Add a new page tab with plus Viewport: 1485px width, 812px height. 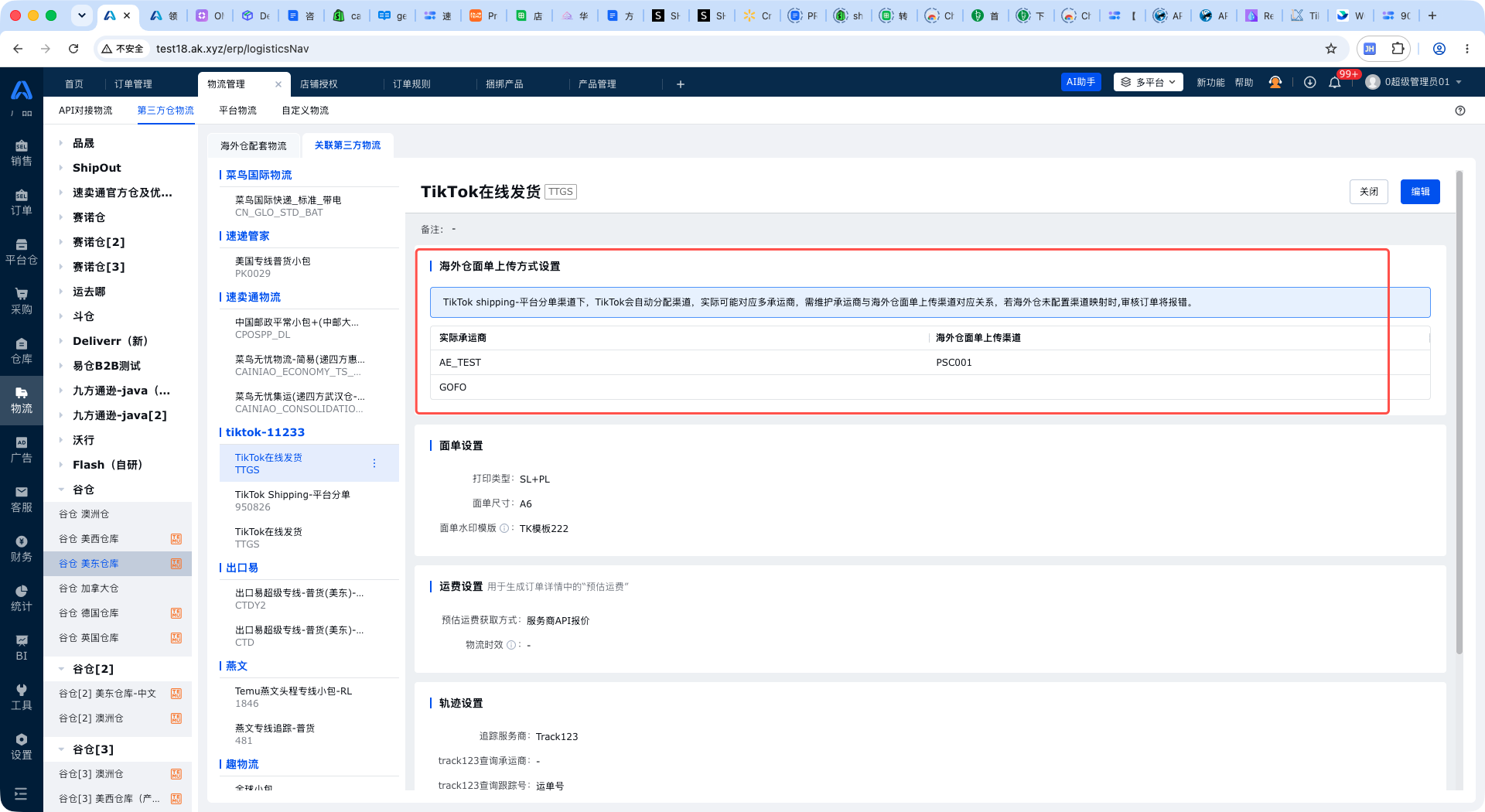tap(681, 84)
